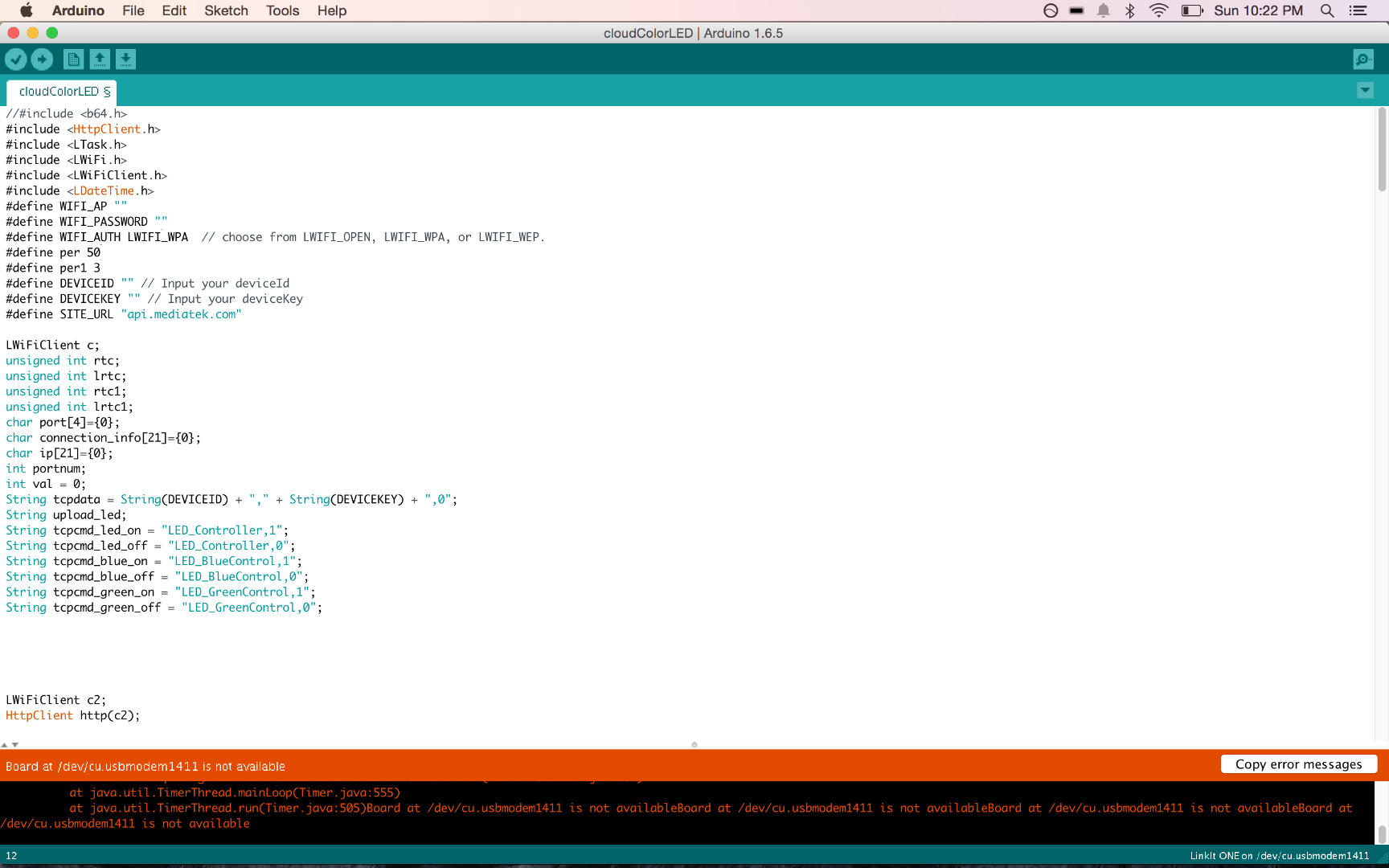Image resolution: width=1389 pixels, height=868 pixels.
Task: Expand the tab options dropdown arrow
Action: [x=1365, y=91]
